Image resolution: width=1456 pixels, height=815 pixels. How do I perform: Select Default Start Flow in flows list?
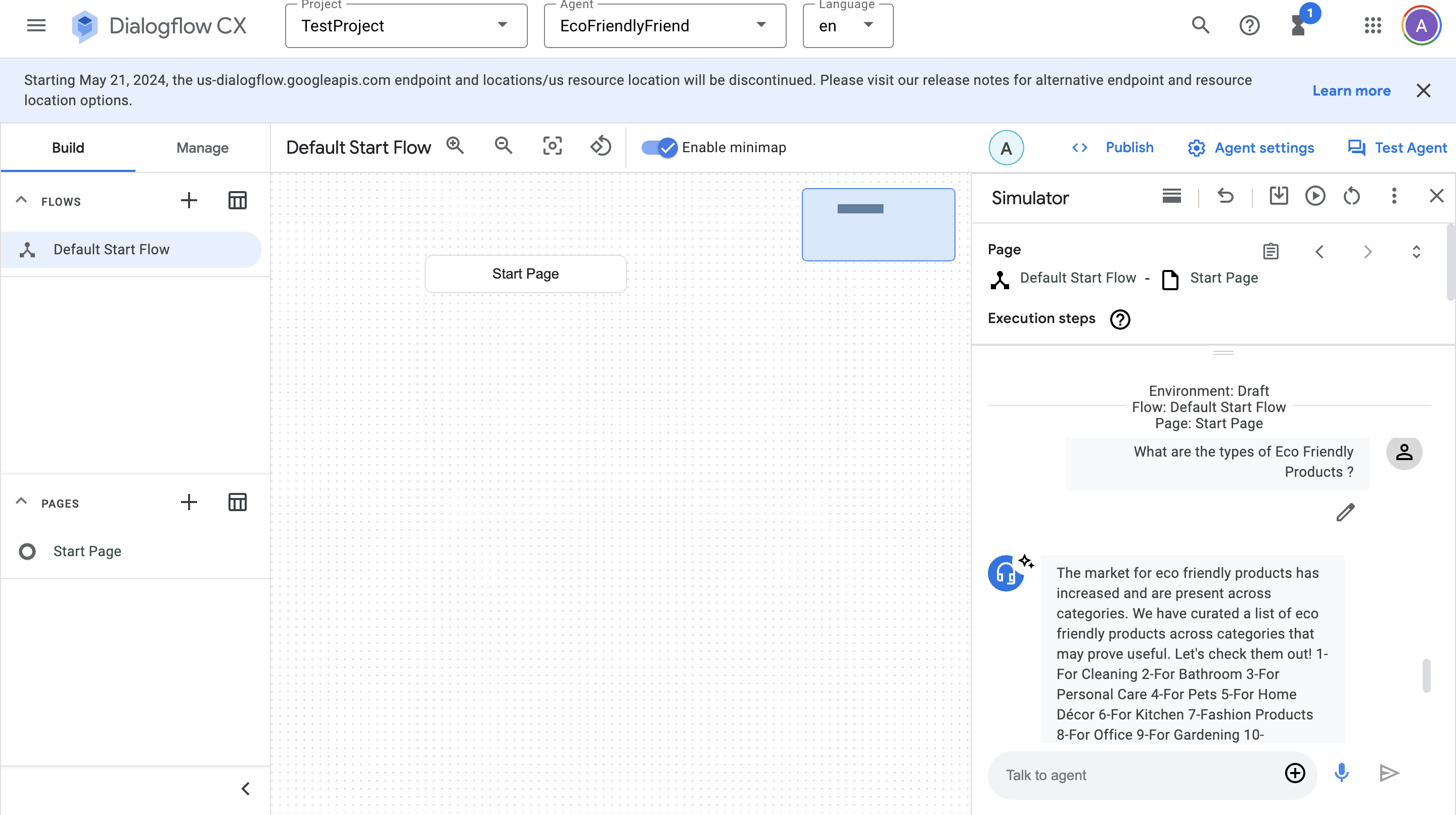coord(111,249)
